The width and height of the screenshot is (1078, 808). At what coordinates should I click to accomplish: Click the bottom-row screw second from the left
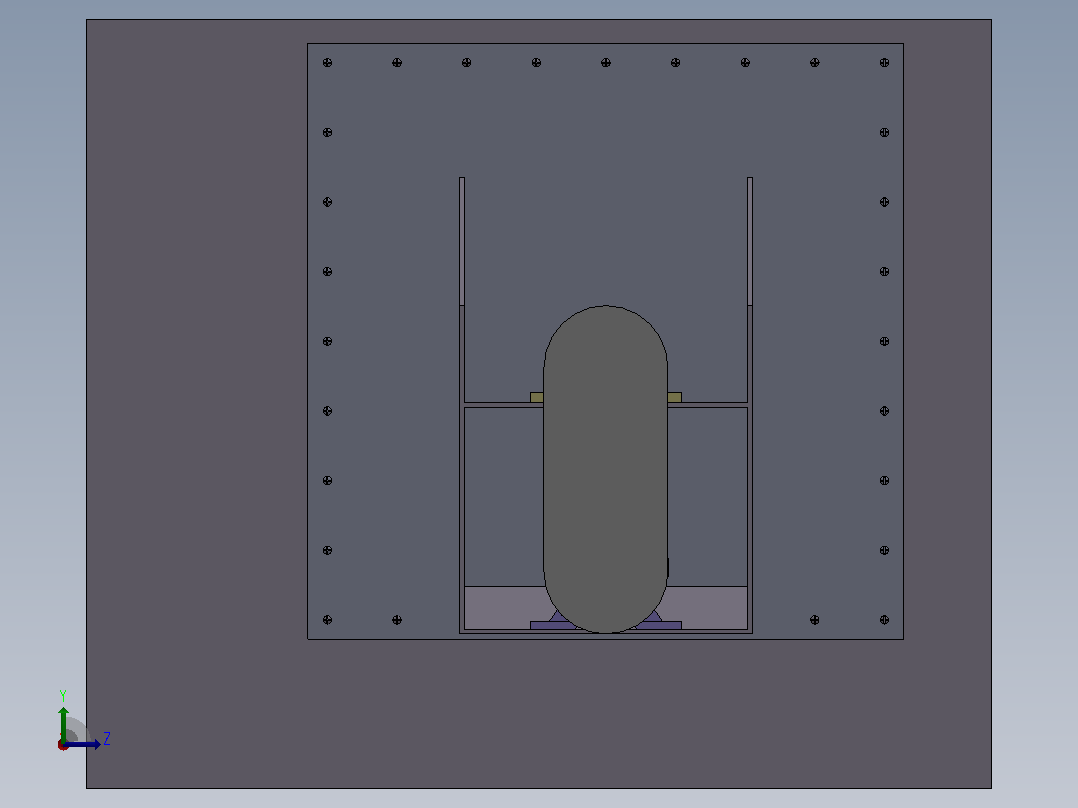click(397, 620)
